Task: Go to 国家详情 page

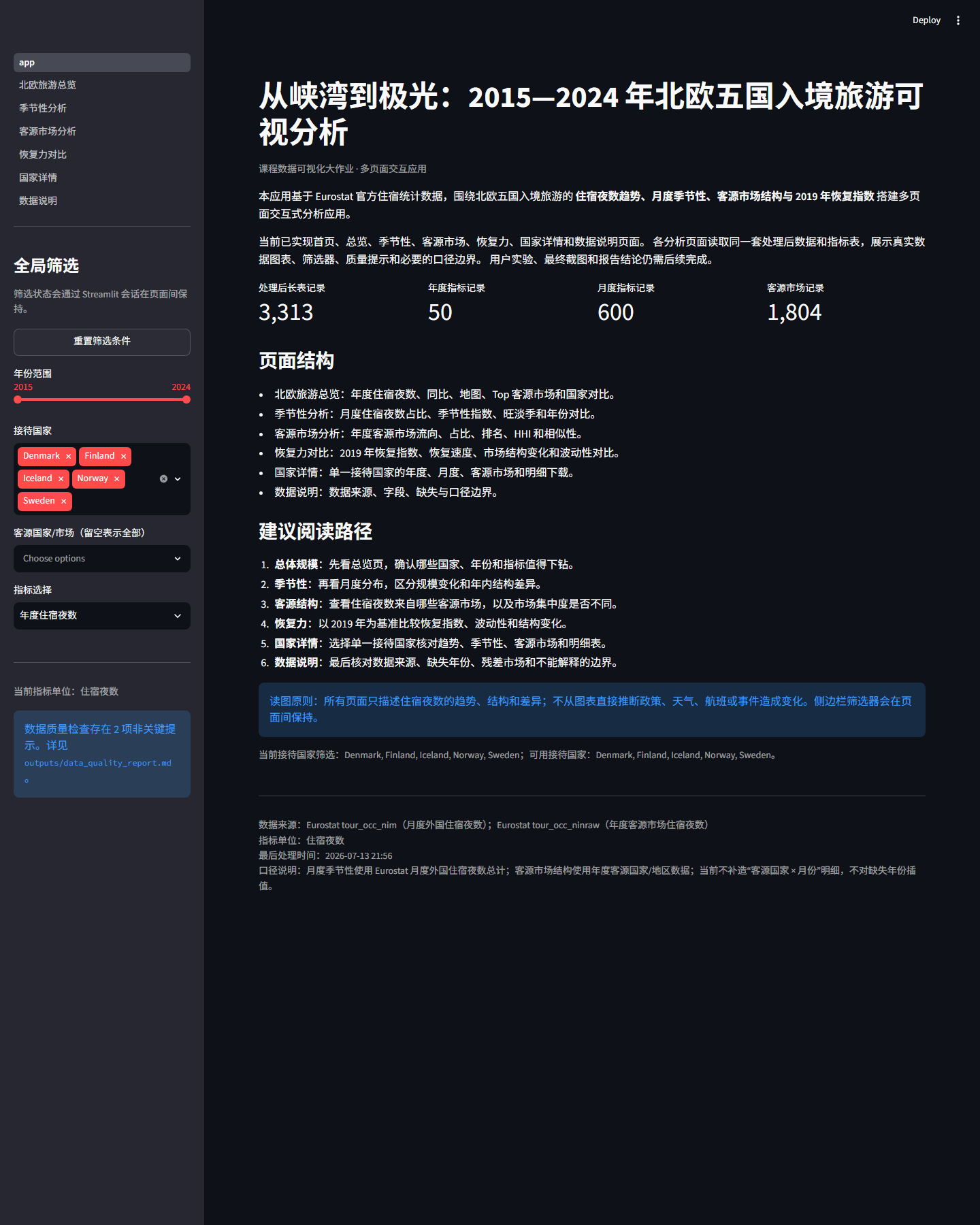Action: click(x=102, y=178)
